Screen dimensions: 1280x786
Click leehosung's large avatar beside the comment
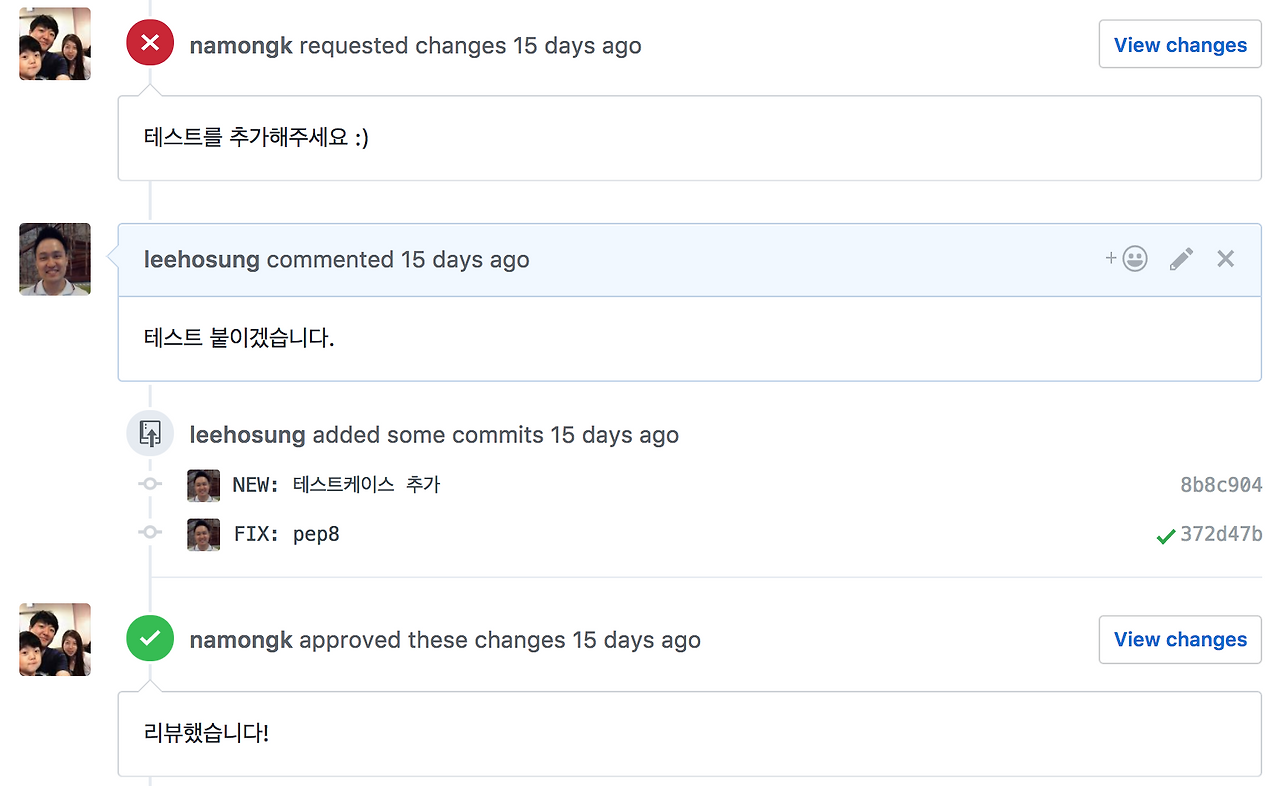[55, 259]
